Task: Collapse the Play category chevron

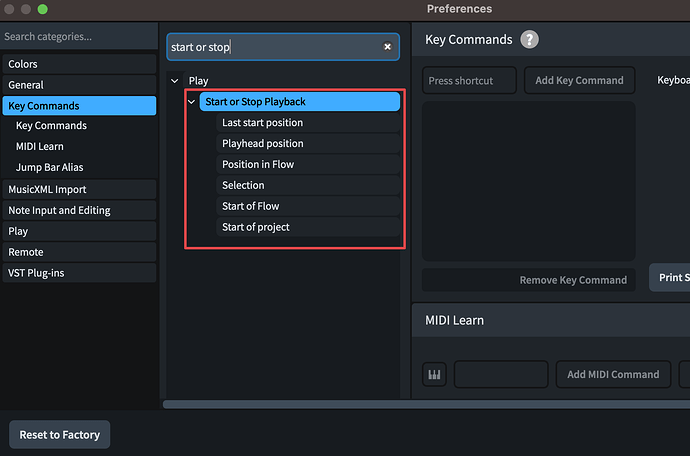Action: [x=175, y=81]
